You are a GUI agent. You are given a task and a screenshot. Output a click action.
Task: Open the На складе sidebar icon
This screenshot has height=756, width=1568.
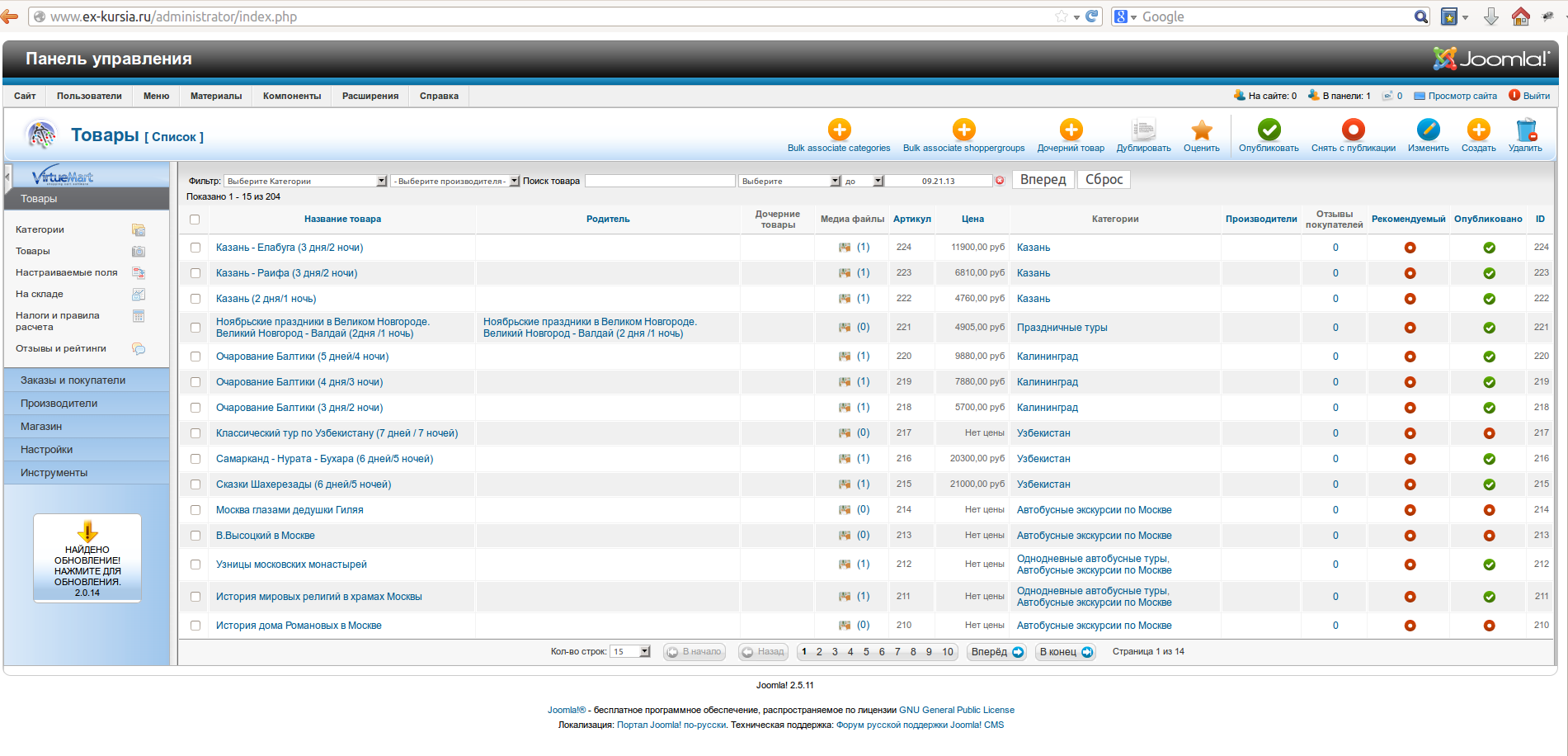tap(139, 294)
